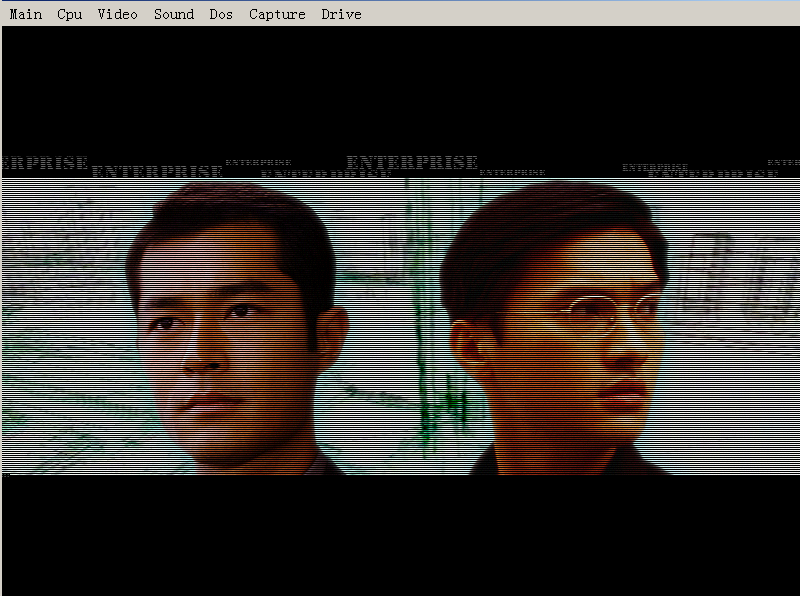Click the black area below the game image
The height and width of the screenshot is (596, 800).
tap(400, 535)
